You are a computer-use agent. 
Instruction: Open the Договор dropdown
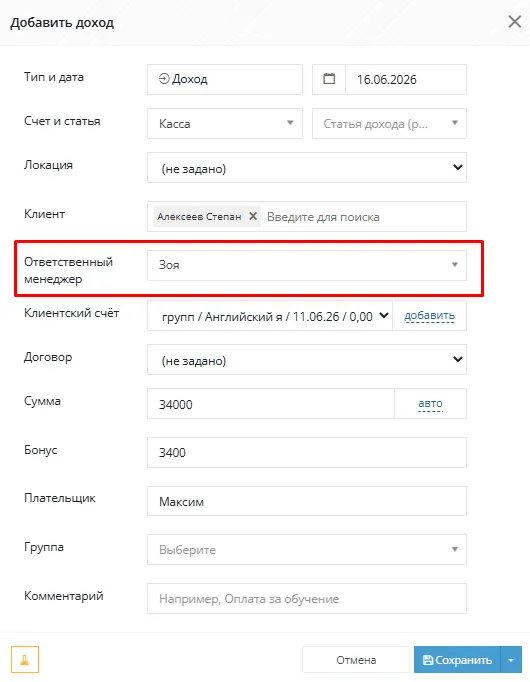(307, 360)
